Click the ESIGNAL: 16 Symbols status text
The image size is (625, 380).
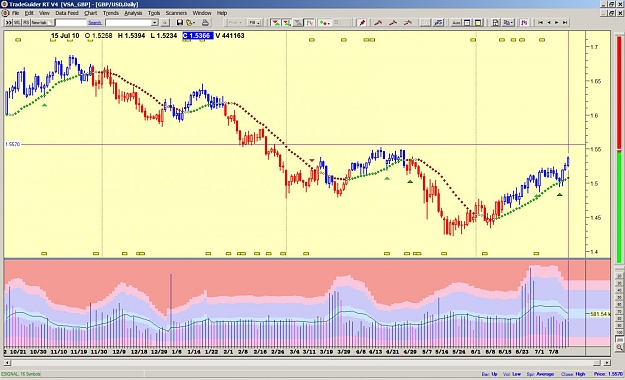click(20, 374)
